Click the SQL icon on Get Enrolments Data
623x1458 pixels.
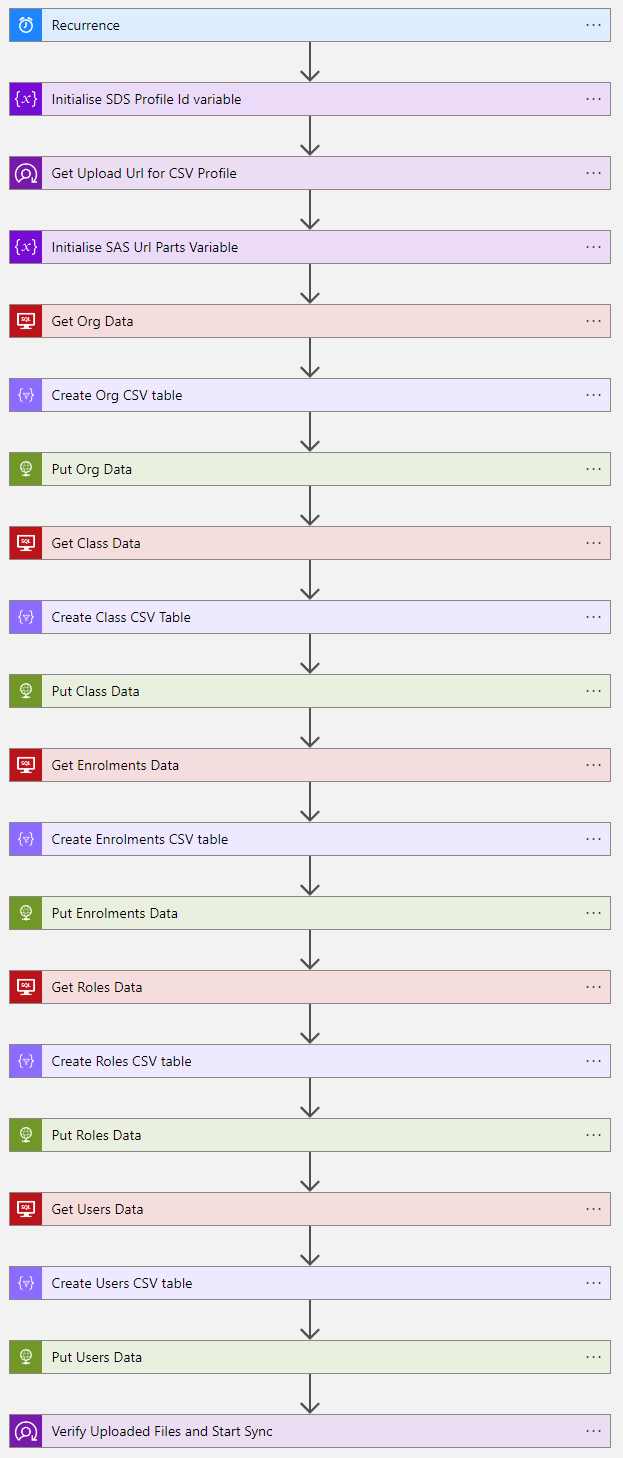click(x=26, y=765)
